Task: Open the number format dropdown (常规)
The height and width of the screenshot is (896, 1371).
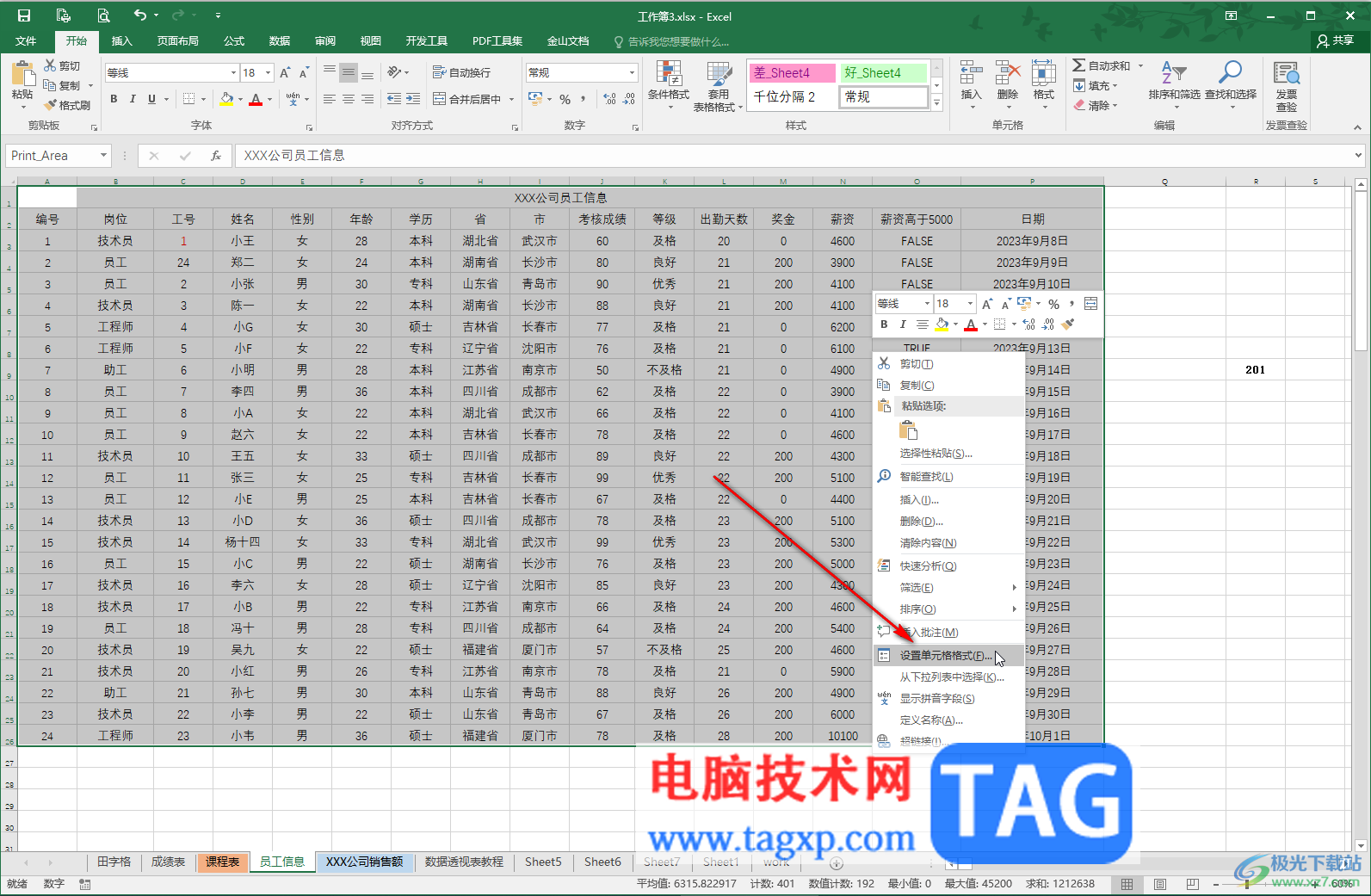Action: (632, 73)
